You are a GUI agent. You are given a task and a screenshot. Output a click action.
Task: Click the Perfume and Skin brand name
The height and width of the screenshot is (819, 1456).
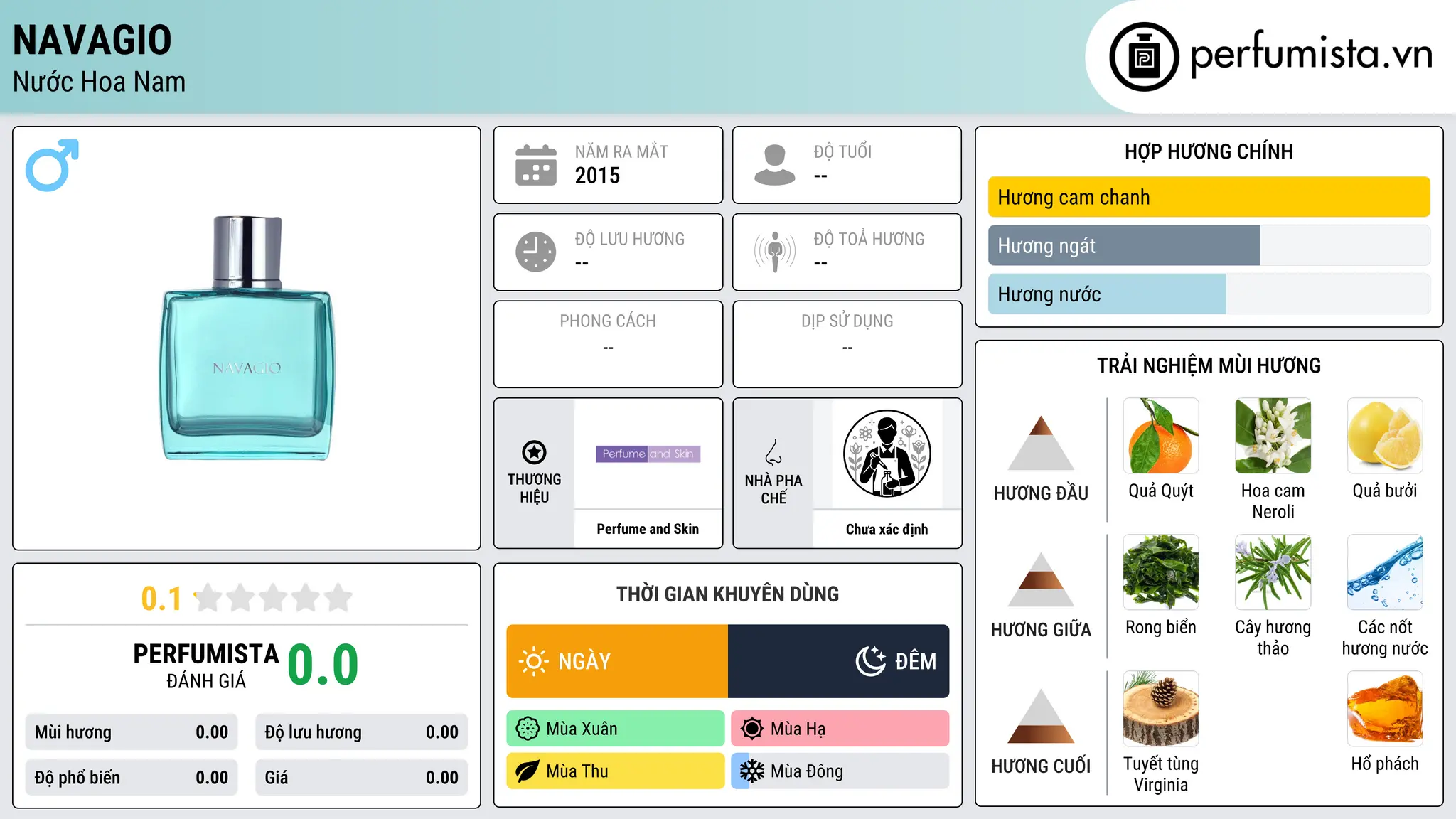click(648, 529)
